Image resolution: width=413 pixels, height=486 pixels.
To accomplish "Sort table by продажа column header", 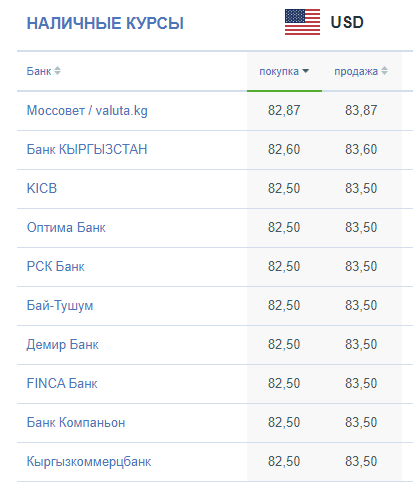I will (356, 71).
